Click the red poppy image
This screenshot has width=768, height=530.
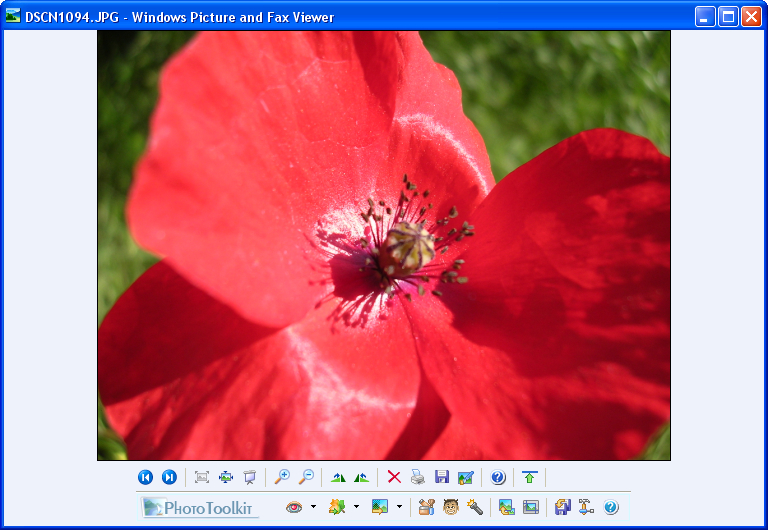click(x=383, y=245)
